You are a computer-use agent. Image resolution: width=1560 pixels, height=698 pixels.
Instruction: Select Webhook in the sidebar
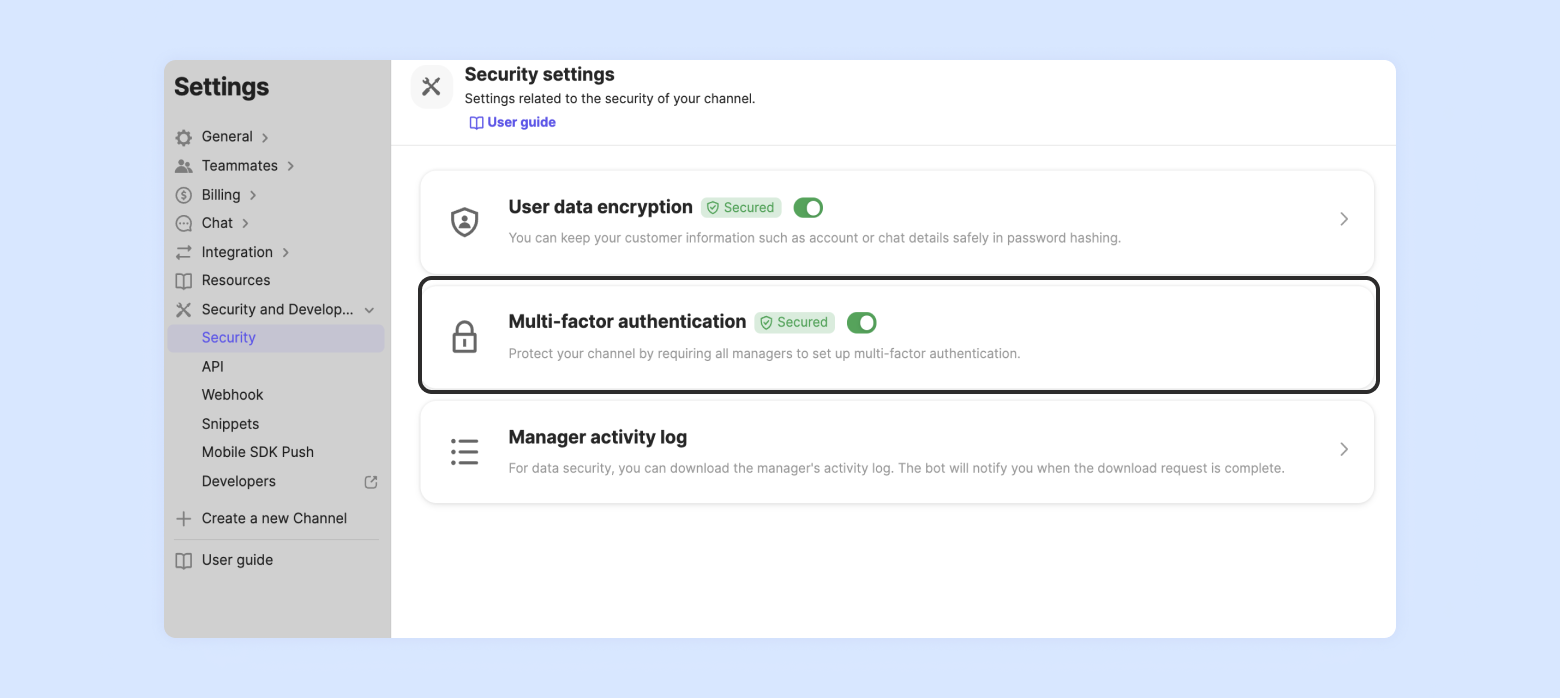click(x=233, y=395)
